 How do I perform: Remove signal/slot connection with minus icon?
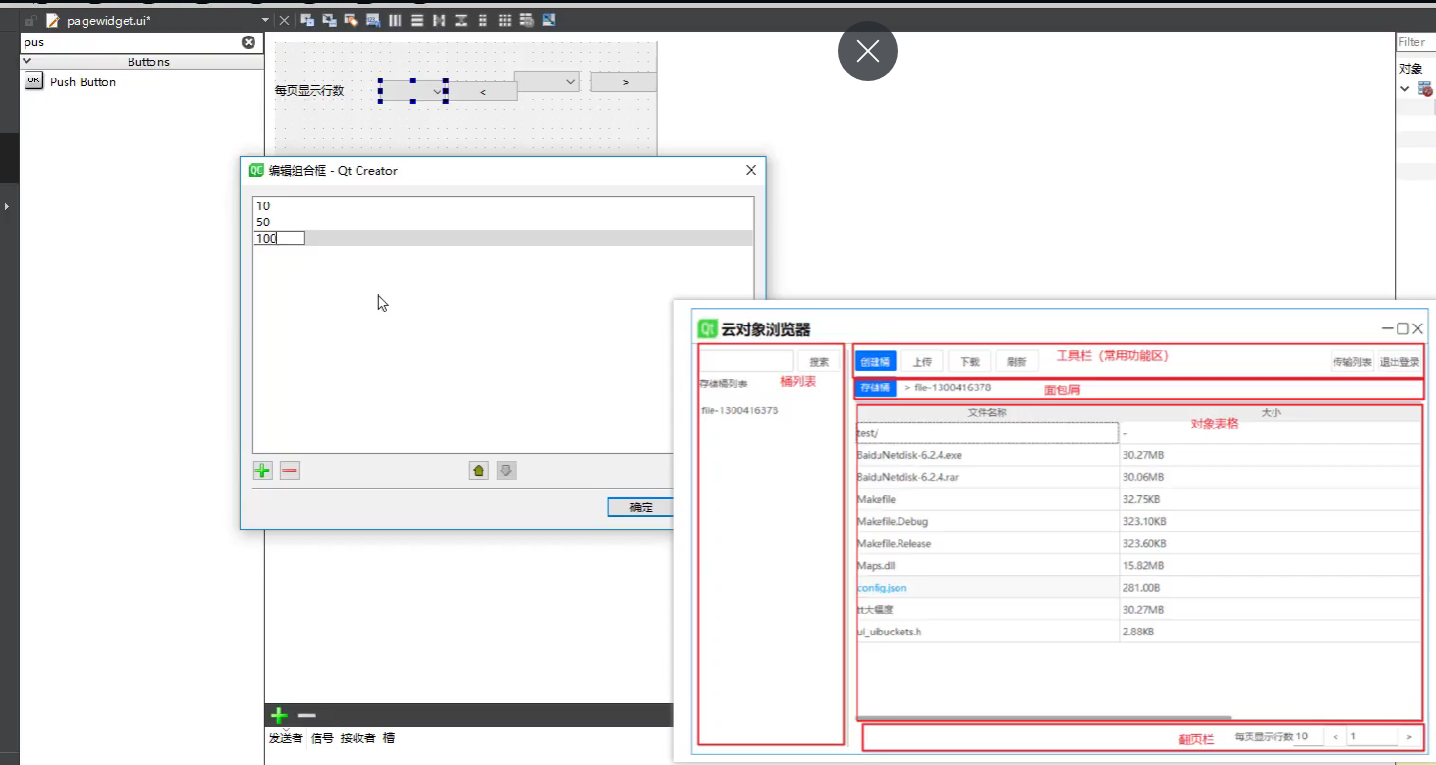coord(307,715)
